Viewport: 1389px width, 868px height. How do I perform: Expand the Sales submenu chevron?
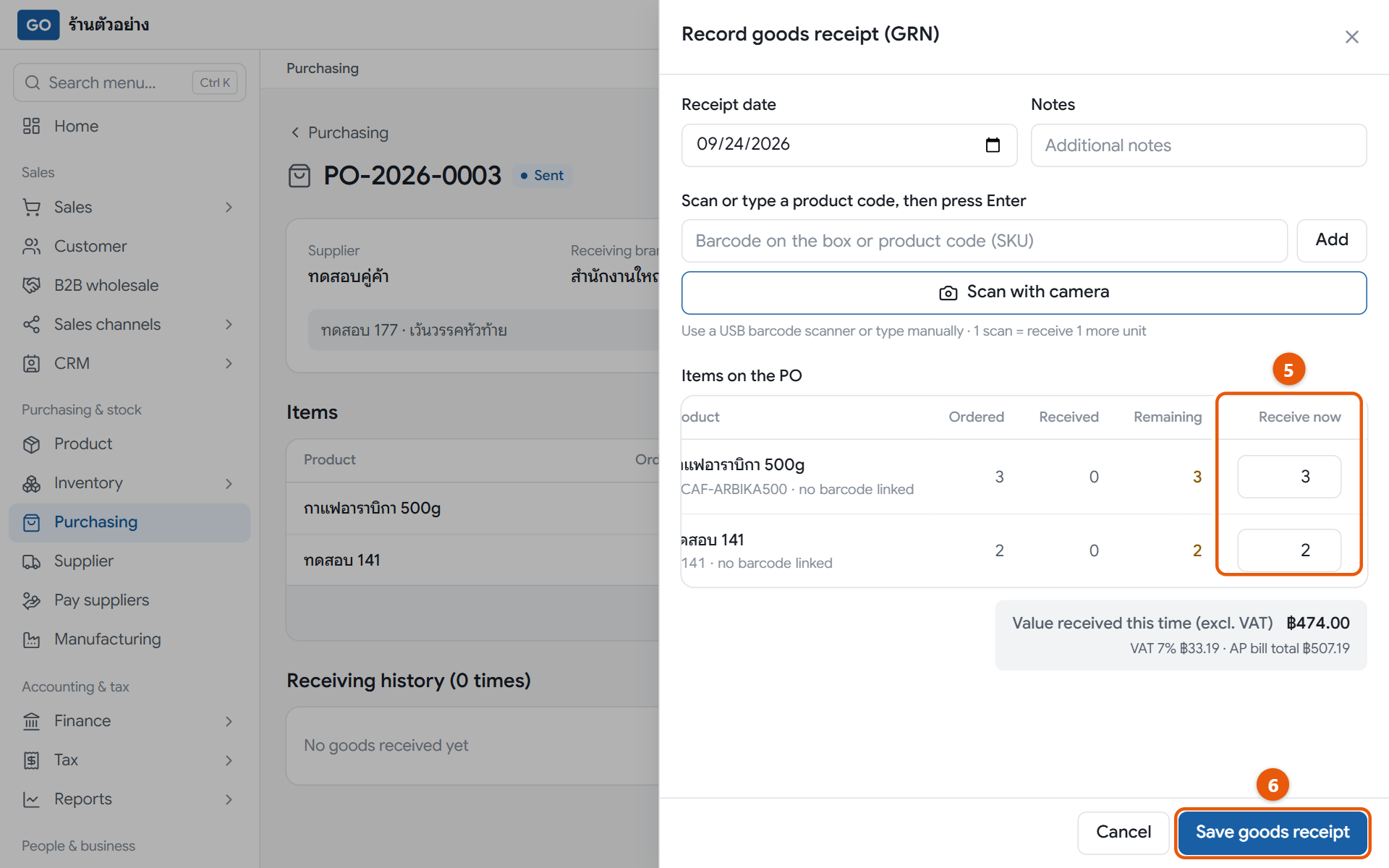pos(229,208)
